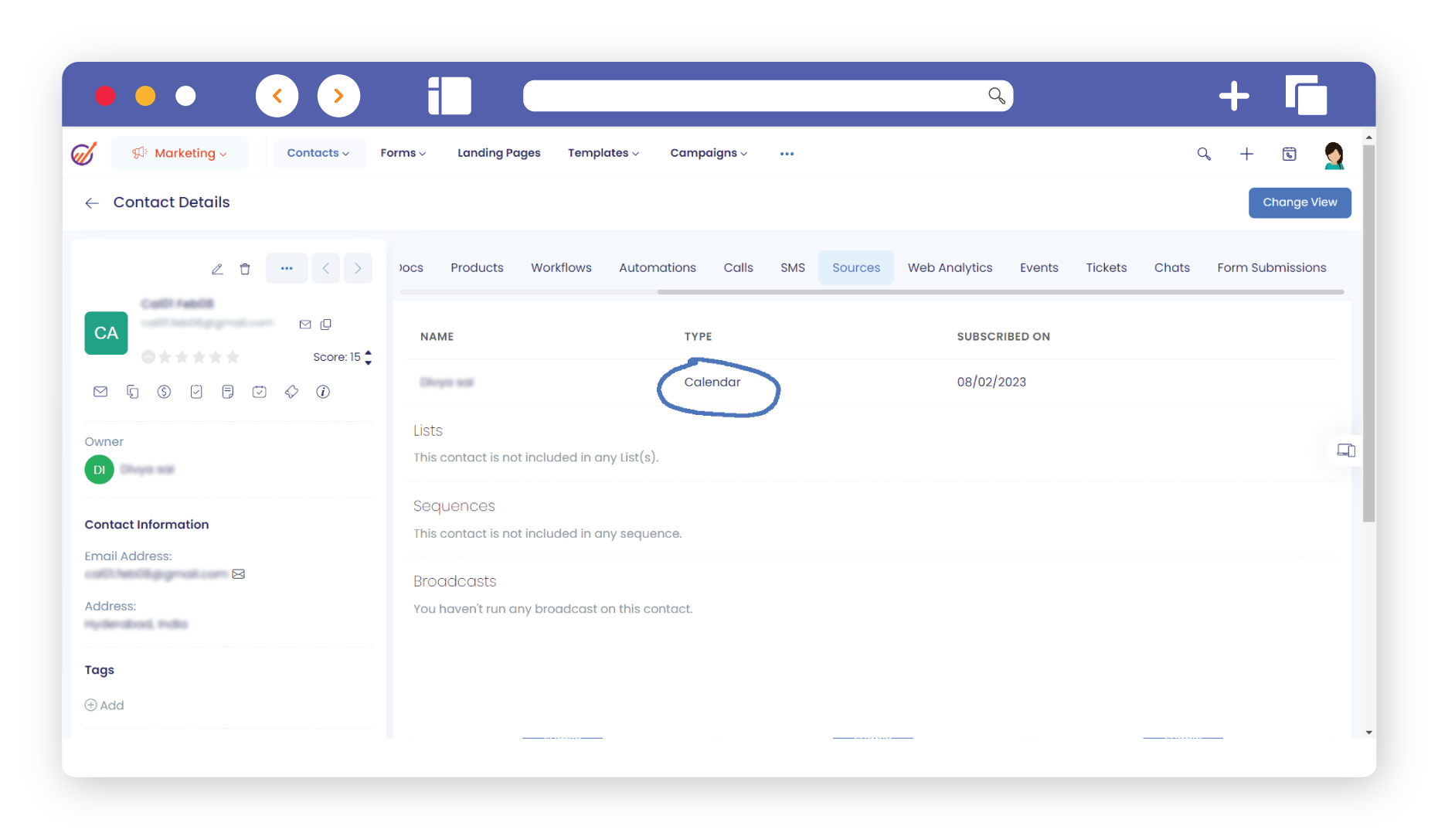Expand the Contacts menu
The image size is (1438, 840).
click(x=318, y=153)
